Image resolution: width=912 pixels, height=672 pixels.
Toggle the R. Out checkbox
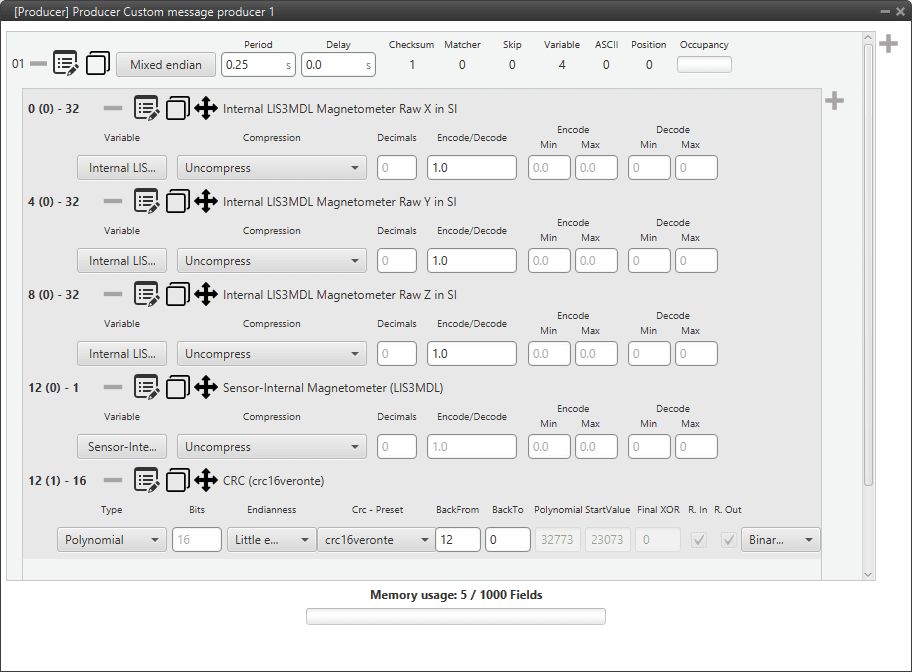point(728,540)
